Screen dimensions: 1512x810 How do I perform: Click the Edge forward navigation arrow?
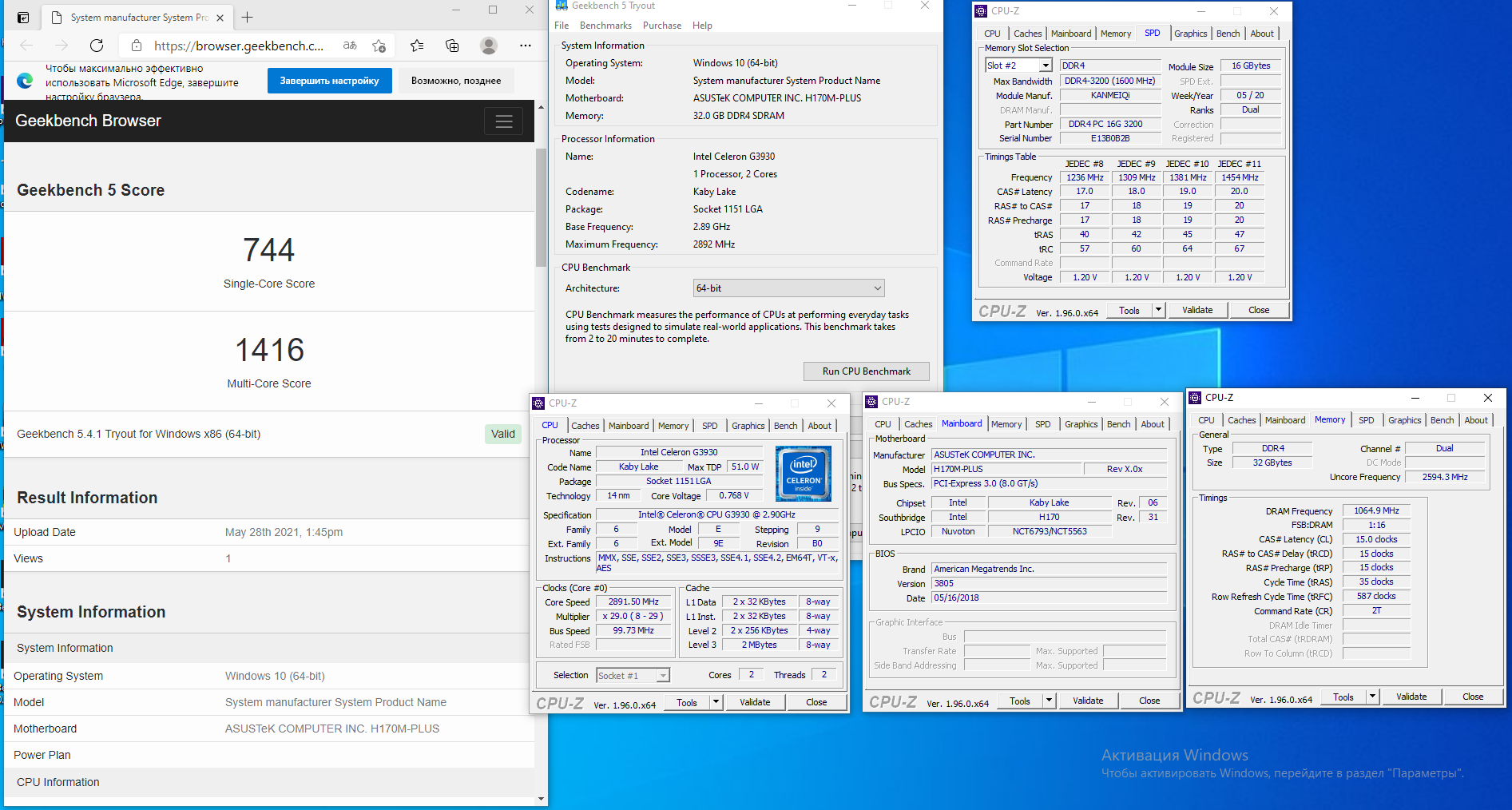click(x=62, y=46)
